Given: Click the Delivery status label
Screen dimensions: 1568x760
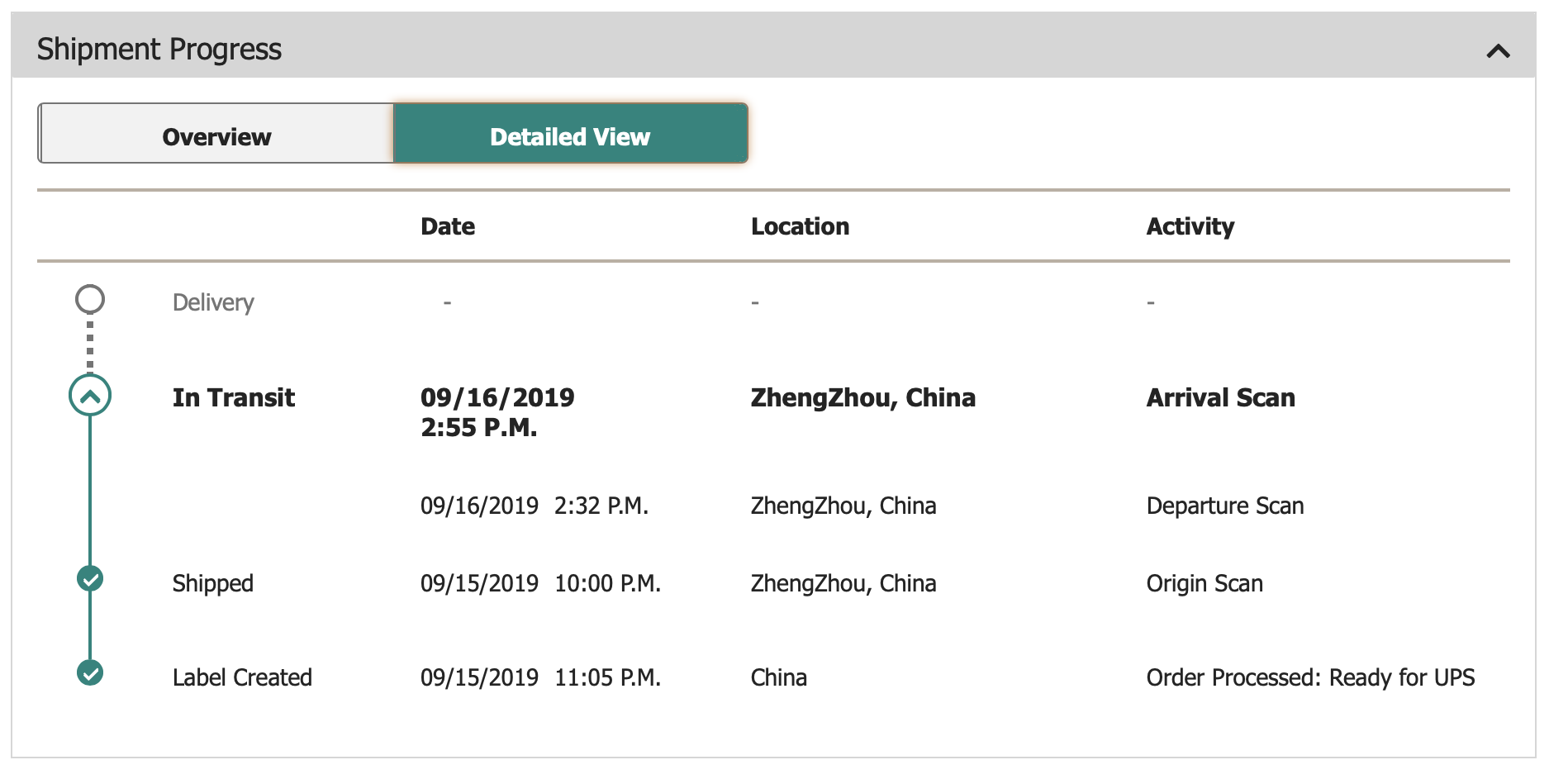Looking at the screenshot, I should tap(213, 302).
